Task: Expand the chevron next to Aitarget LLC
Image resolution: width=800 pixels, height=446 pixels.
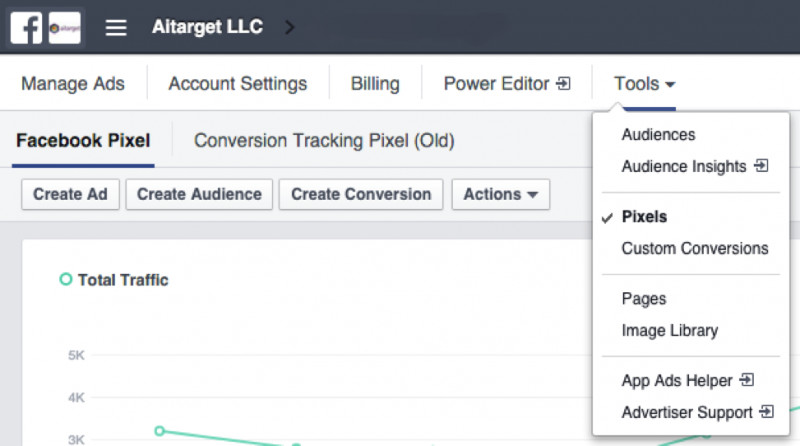Action: point(289,27)
